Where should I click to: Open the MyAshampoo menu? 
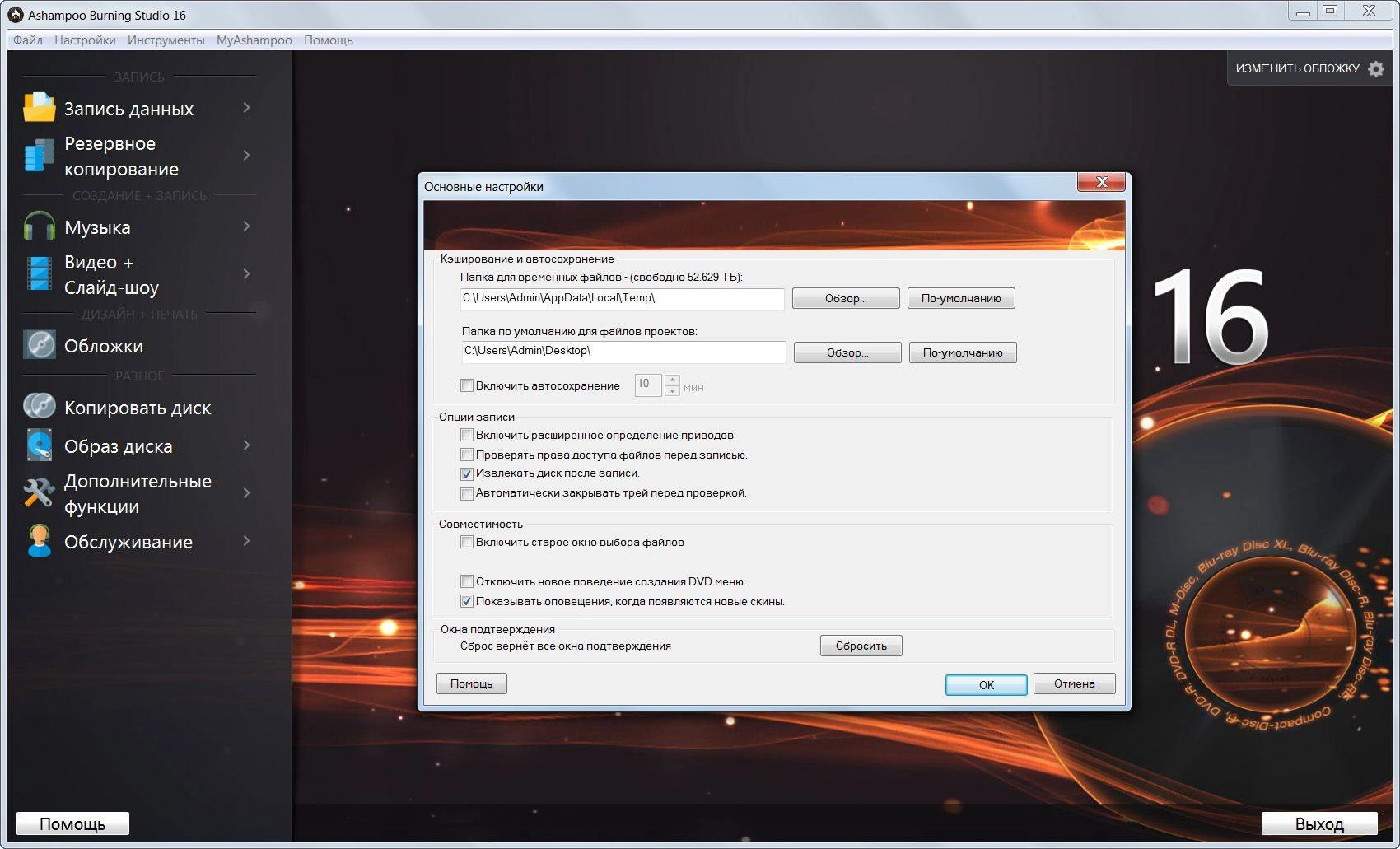click(x=254, y=40)
